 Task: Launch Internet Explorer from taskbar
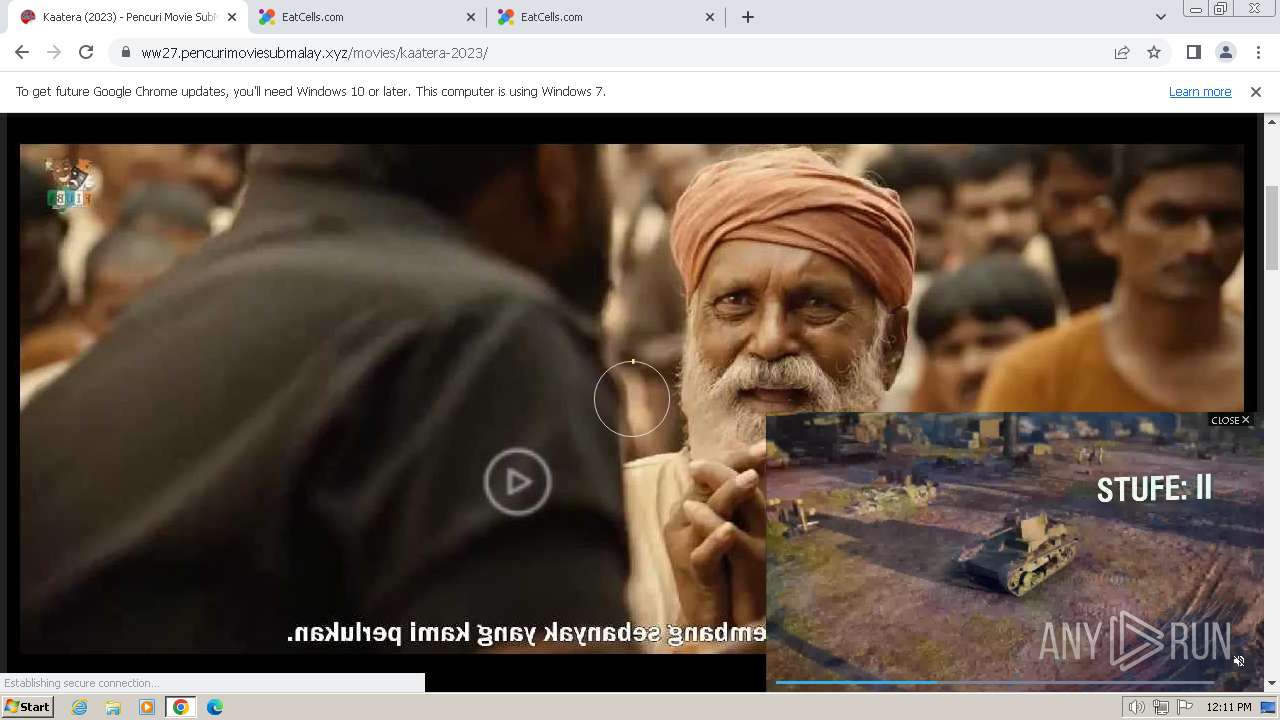pos(79,707)
